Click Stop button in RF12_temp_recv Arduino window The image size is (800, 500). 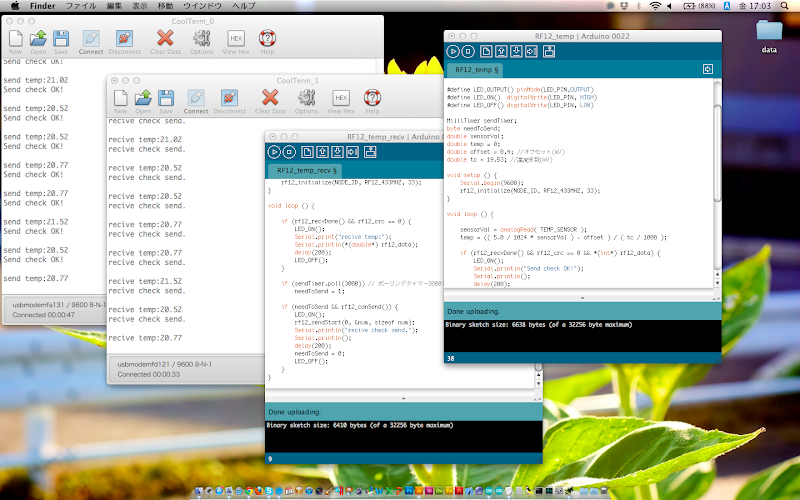289,152
